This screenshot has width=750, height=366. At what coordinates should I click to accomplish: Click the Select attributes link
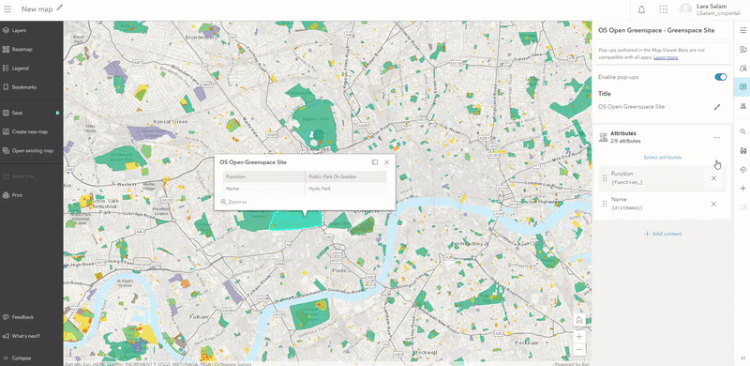click(662, 157)
